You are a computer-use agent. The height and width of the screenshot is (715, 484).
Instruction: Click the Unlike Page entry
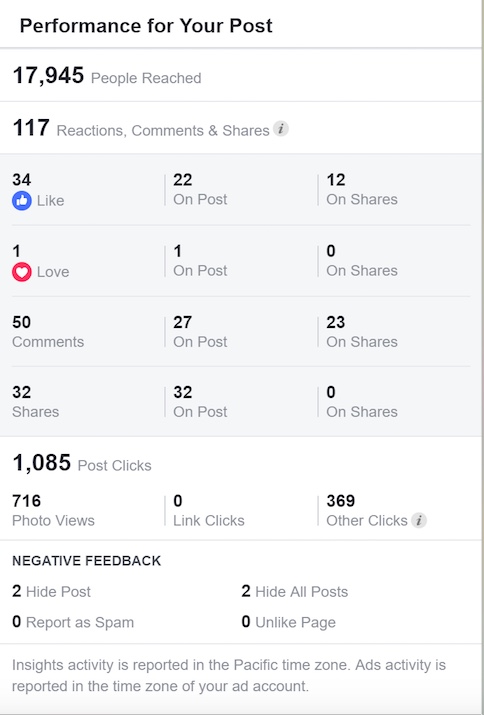pos(289,622)
